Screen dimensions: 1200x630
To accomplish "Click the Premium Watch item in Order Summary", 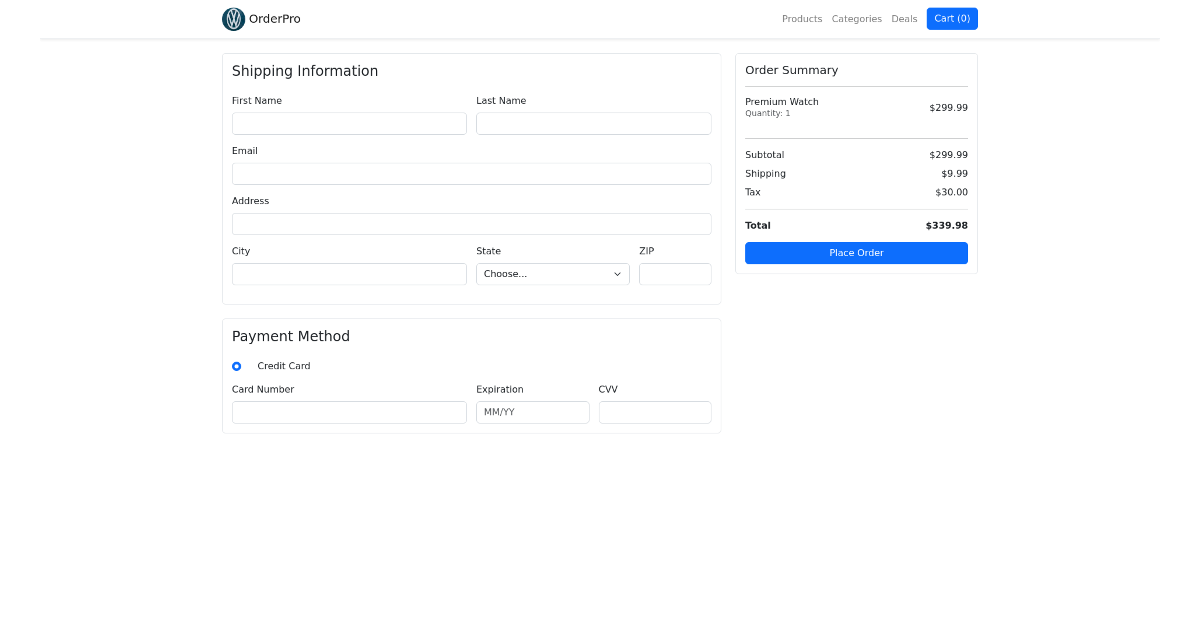I will 782,107.
